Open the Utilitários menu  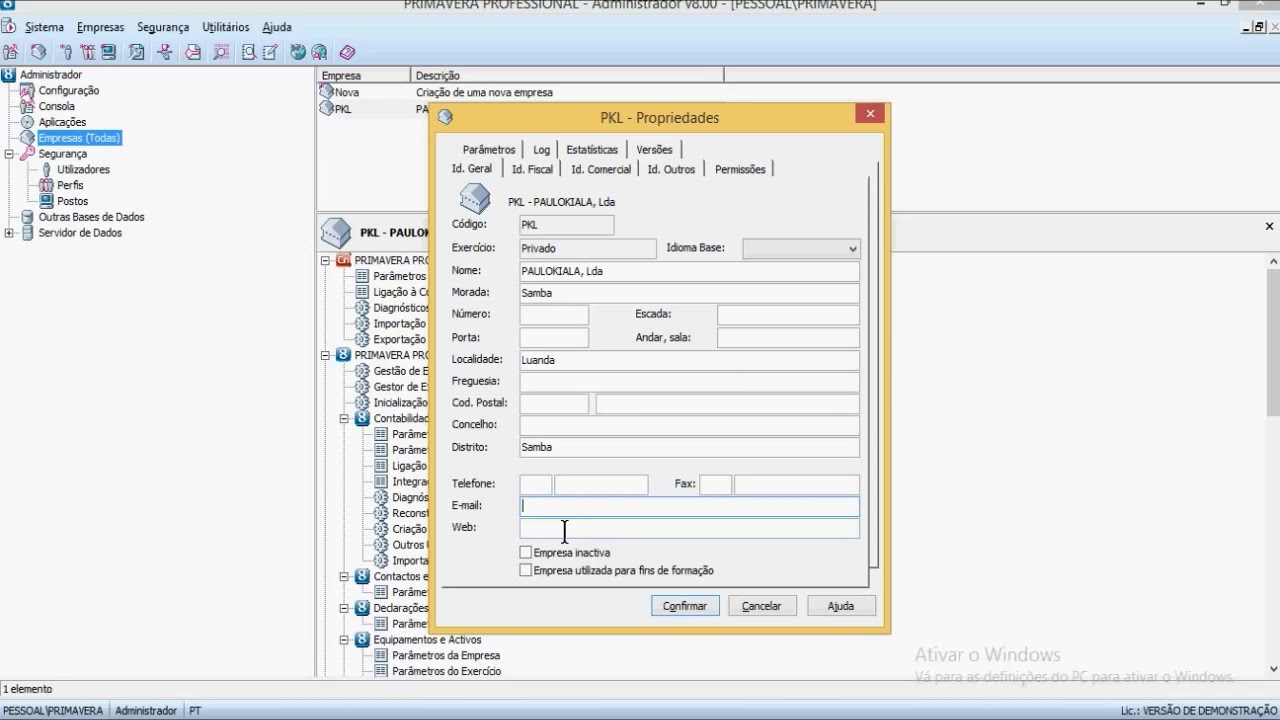point(226,27)
